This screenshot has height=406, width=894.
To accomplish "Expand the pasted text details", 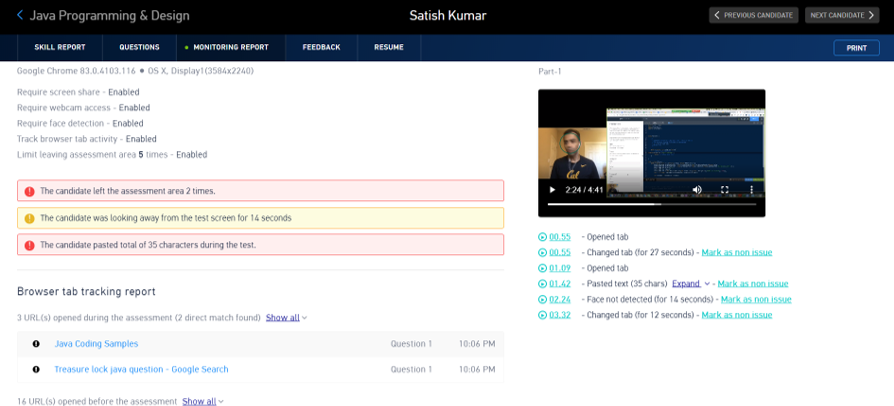I will pos(689,284).
